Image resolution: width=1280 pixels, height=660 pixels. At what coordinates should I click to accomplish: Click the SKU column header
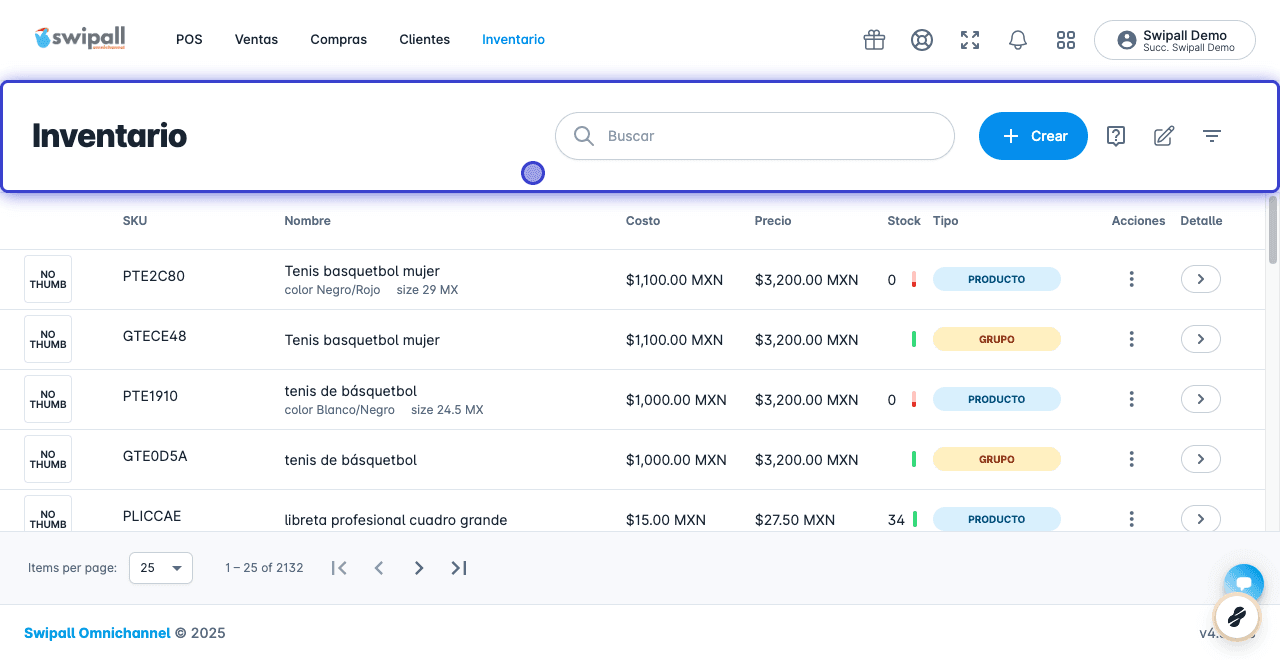[135, 221]
